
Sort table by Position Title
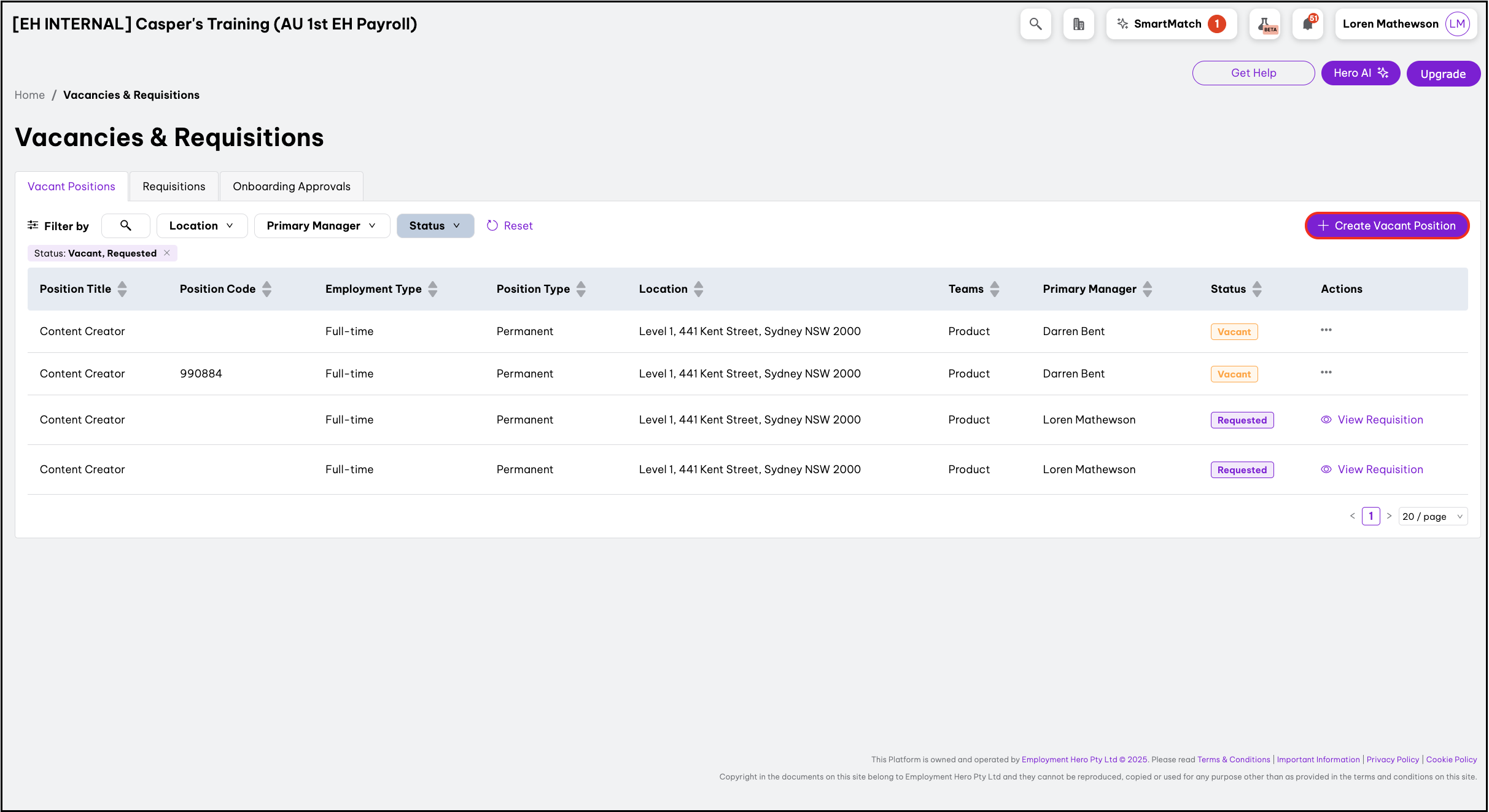(122, 289)
